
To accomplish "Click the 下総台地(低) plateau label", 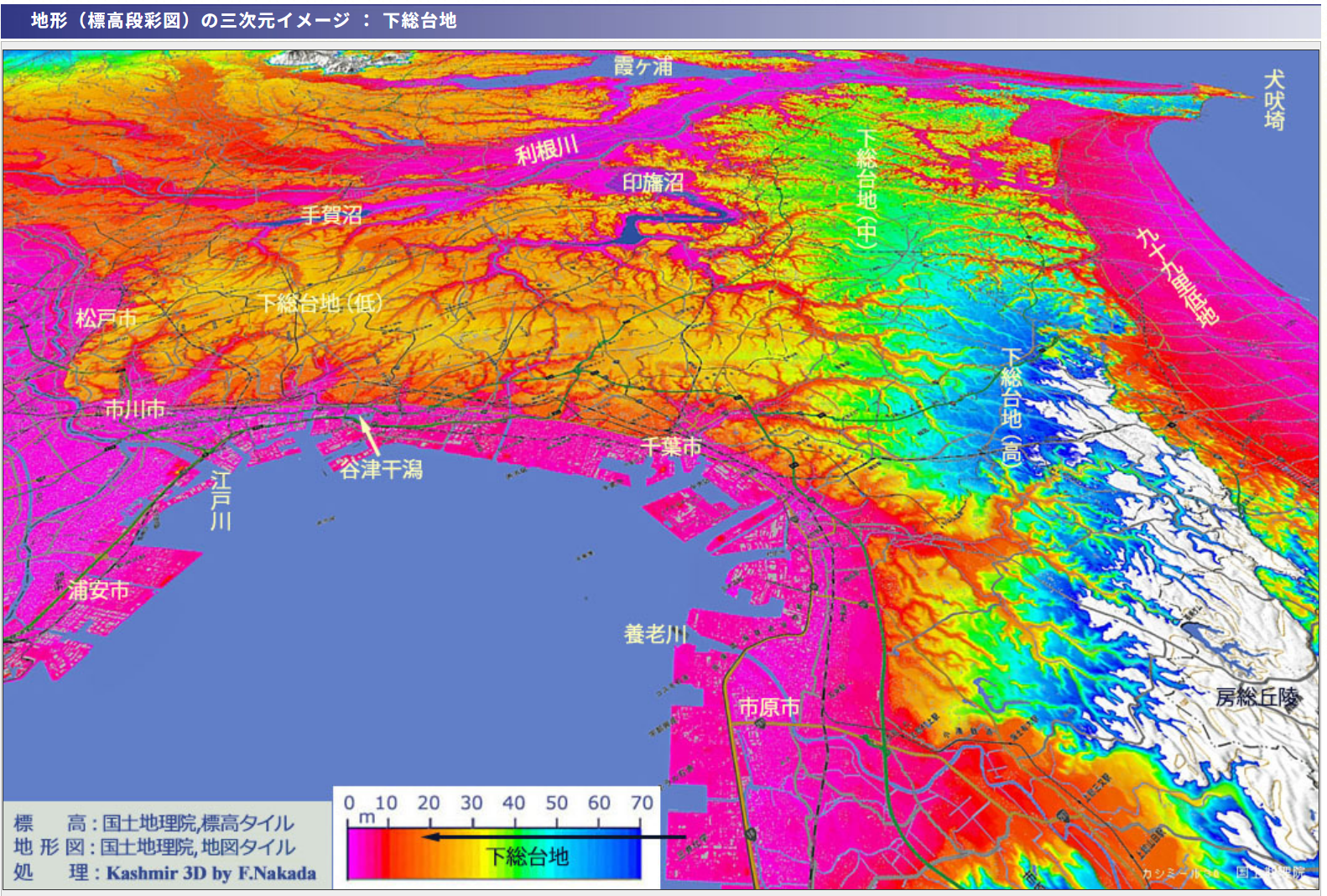I will click(320, 303).
